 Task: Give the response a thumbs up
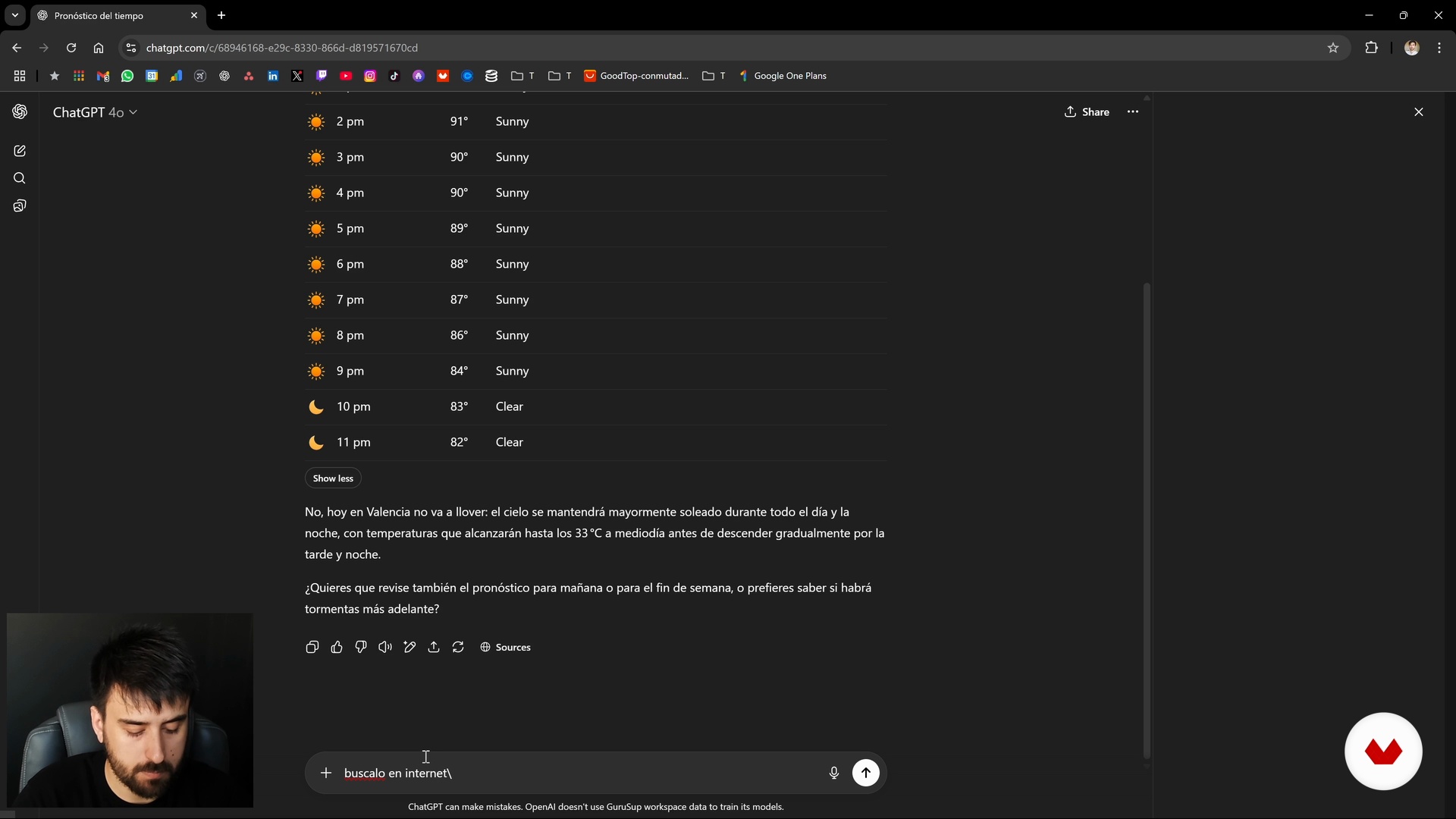pos(337,647)
